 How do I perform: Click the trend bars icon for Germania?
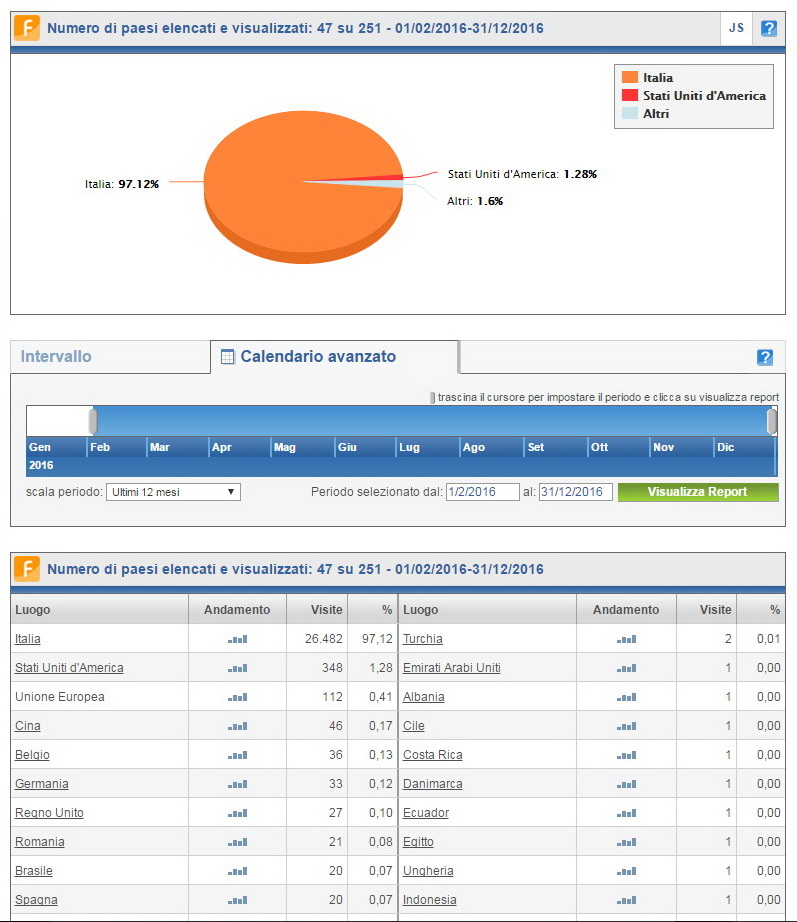[x=238, y=784]
